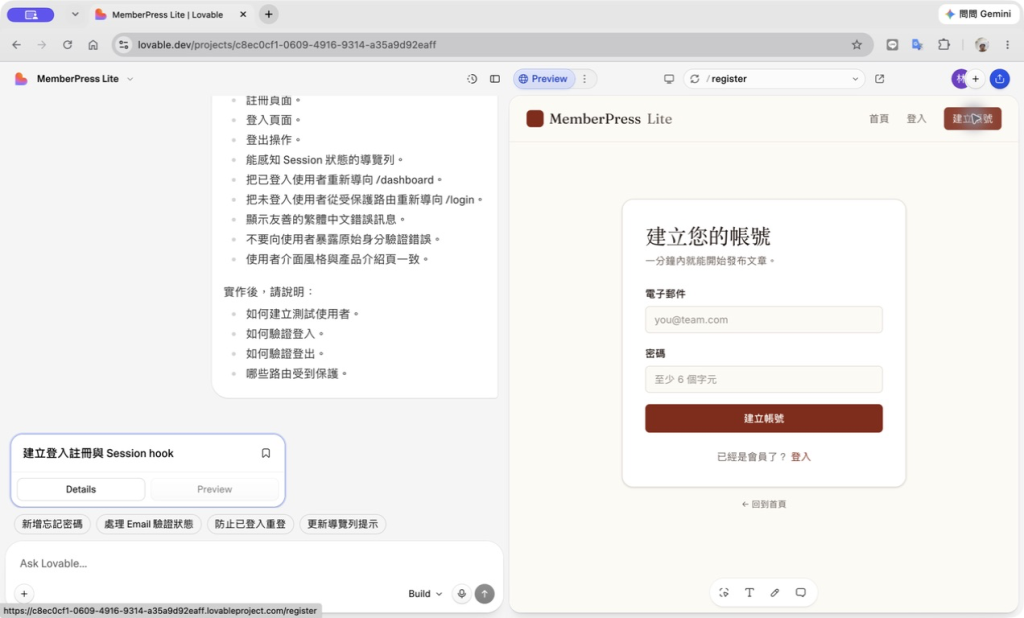This screenshot has height=618, width=1024.
Task: Open preview in new tab icon
Action: [880, 79]
